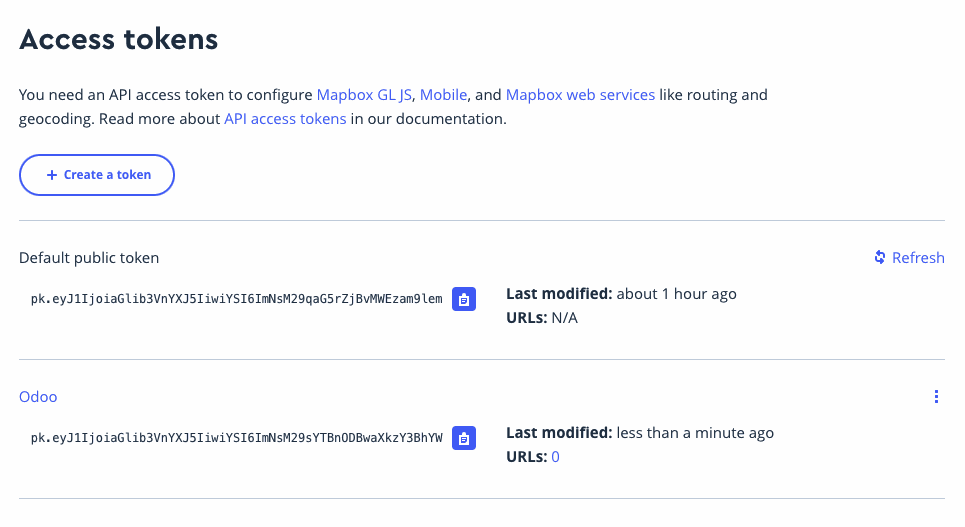Click the Default public token label
The width and height of the screenshot is (965, 527).
point(89,257)
